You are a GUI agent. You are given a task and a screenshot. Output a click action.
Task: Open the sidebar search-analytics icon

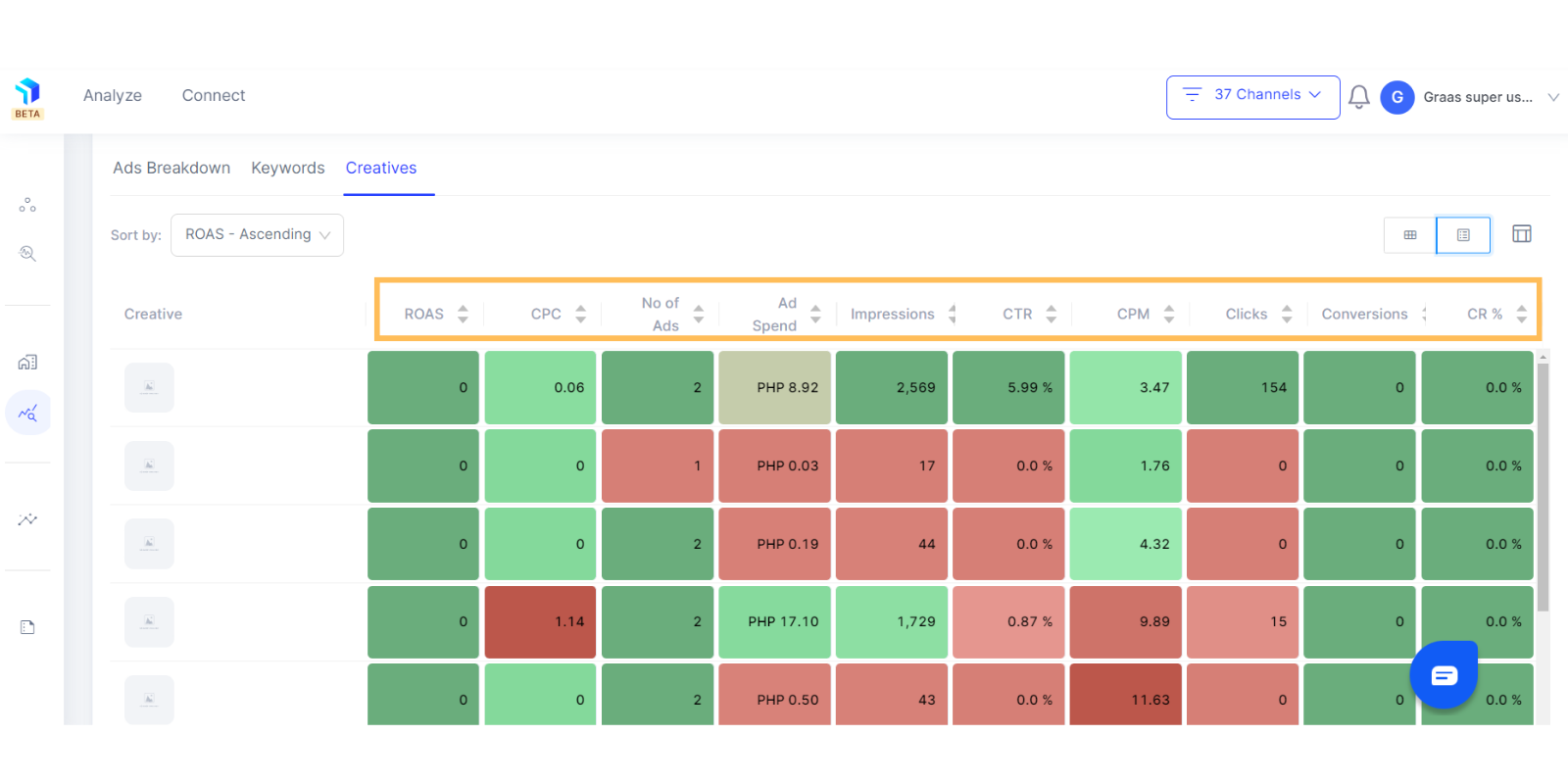pyautogui.click(x=27, y=254)
